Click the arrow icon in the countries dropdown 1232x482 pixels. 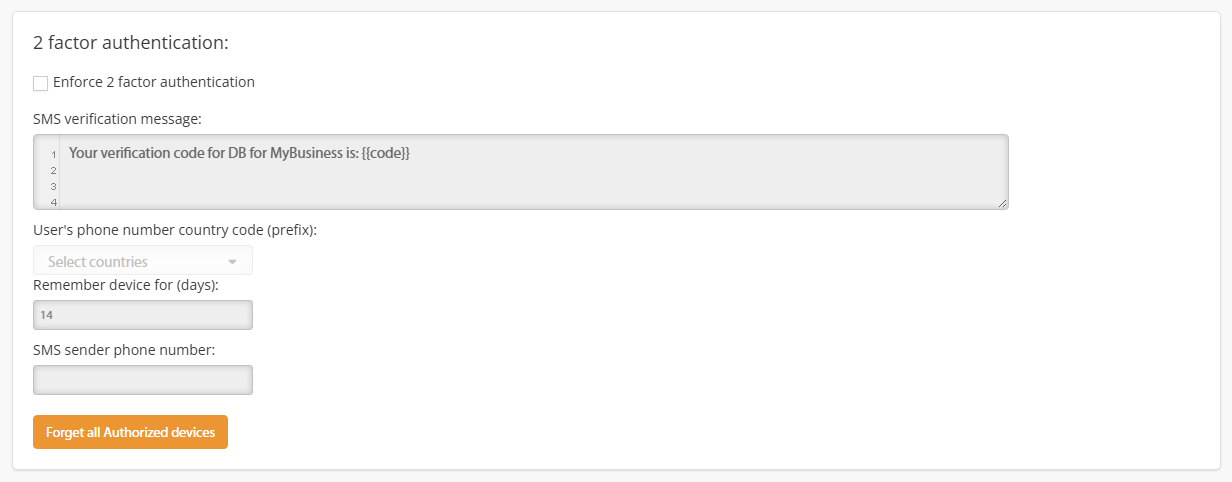click(x=232, y=262)
